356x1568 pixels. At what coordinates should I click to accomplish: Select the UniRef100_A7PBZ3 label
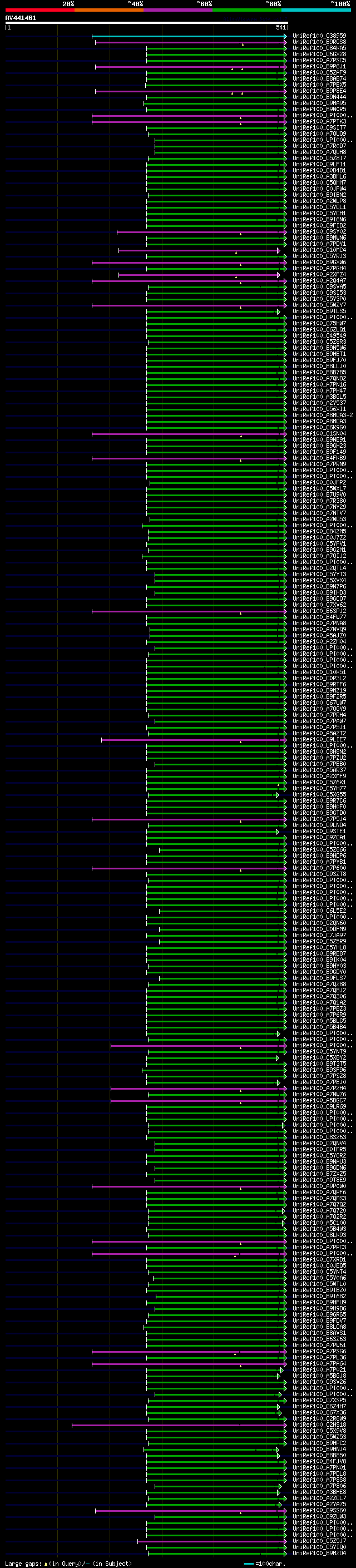(x=319, y=1008)
